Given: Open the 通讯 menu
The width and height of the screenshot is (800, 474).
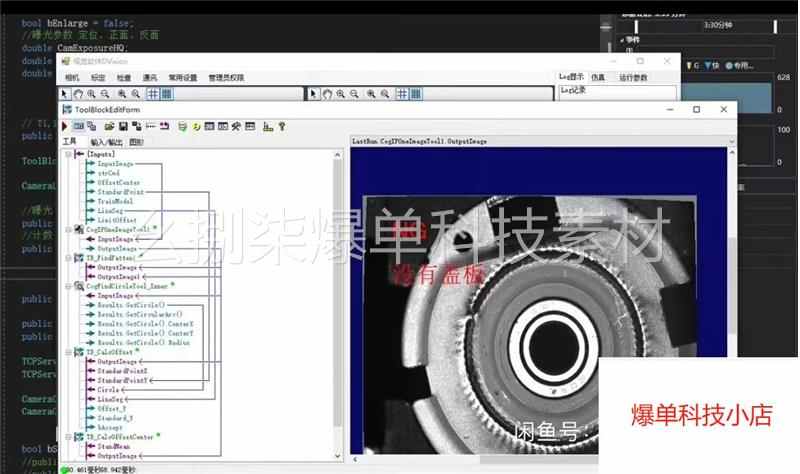Looking at the screenshot, I should [x=150, y=78].
